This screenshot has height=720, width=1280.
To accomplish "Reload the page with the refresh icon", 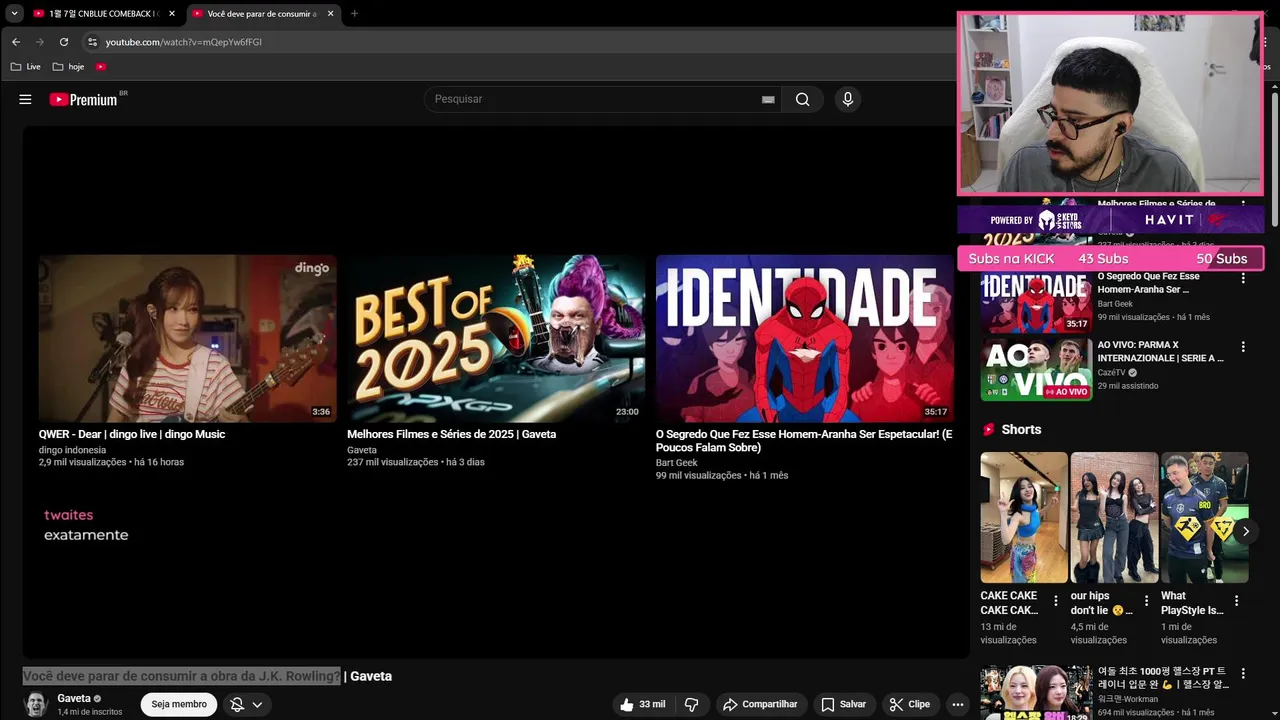I will (64, 42).
